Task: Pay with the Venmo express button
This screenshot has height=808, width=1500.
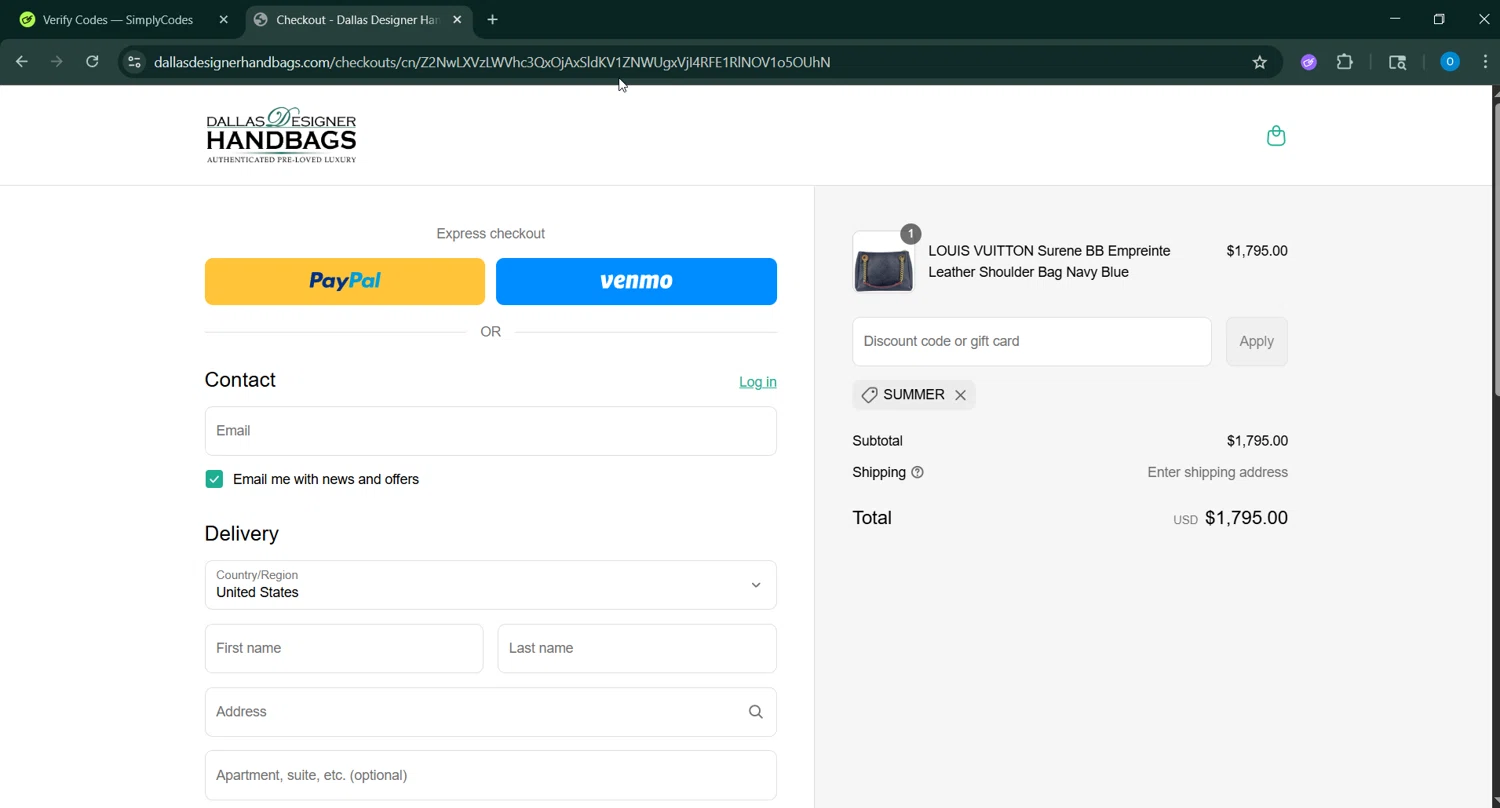Action: click(636, 281)
